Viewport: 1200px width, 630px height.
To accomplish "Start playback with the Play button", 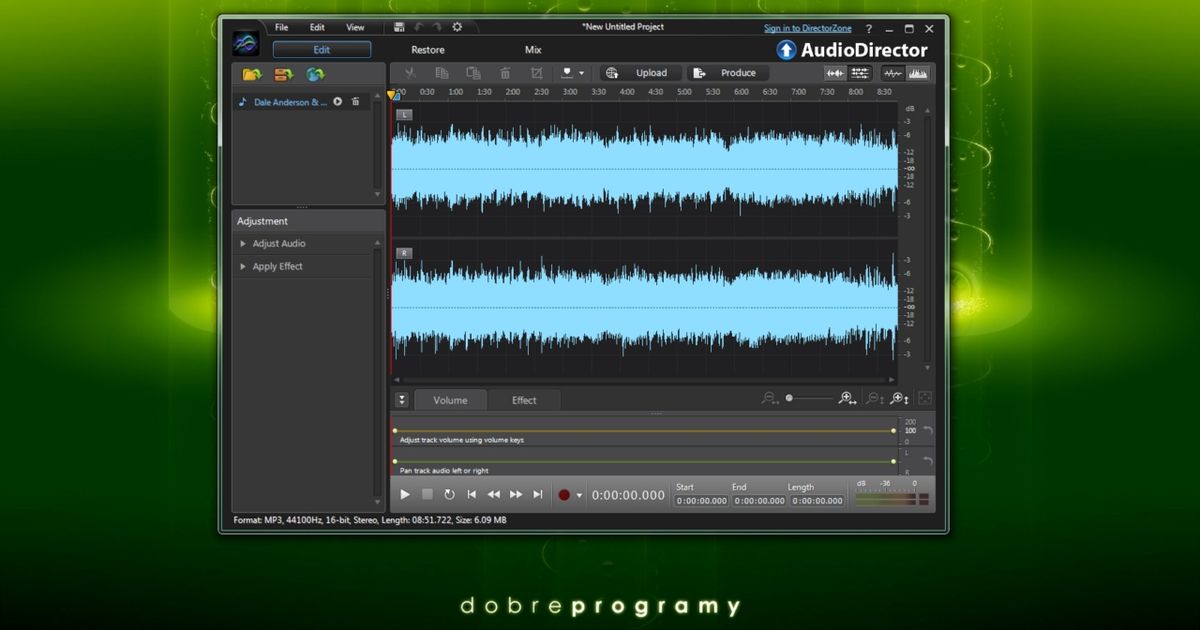I will tap(405, 494).
